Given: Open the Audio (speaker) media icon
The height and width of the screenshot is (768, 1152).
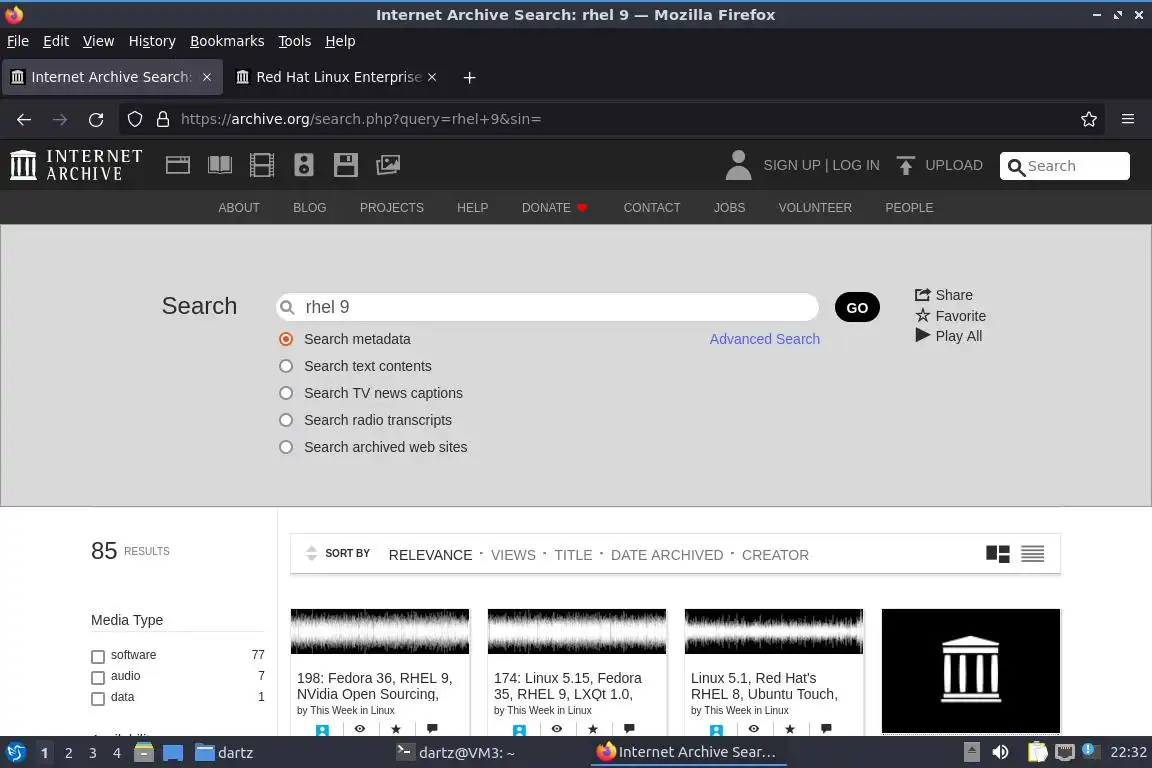Looking at the screenshot, I should point(303,165).
